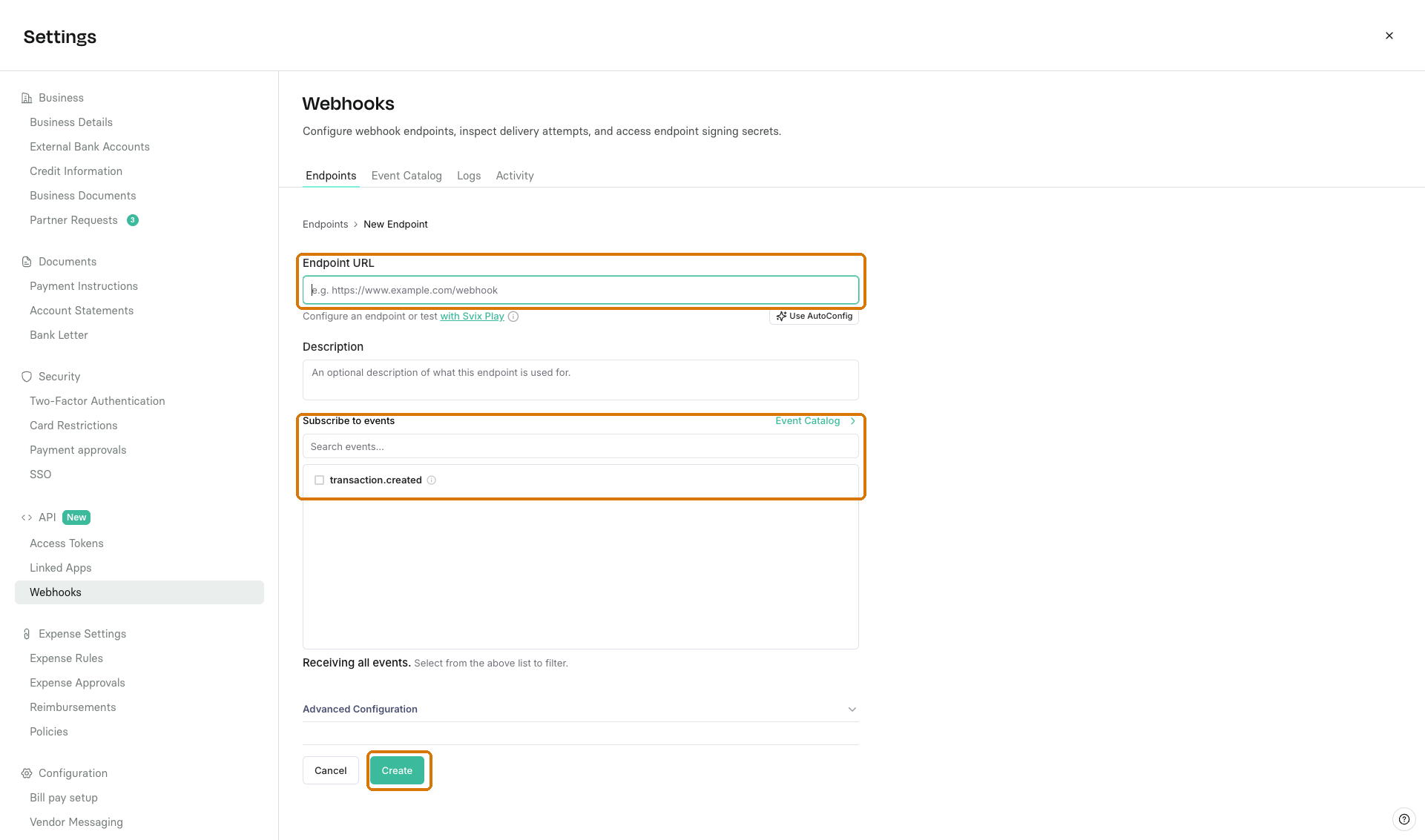
Task: Switch to the Logs tab
Action: tap(469, 176)
